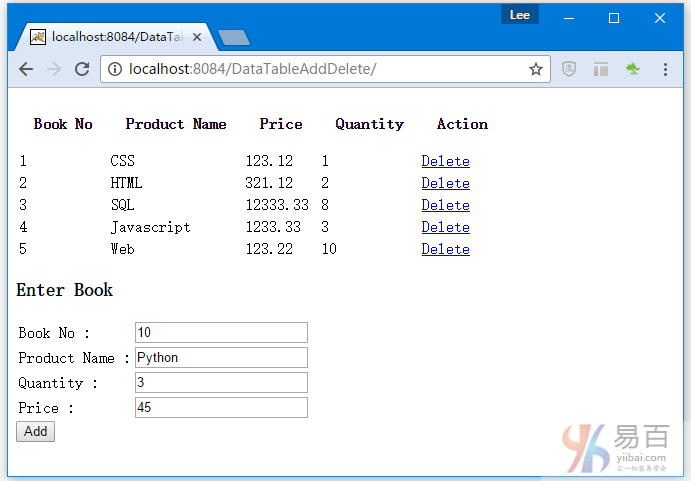Delete the CSS book row

tap(445, 161)
